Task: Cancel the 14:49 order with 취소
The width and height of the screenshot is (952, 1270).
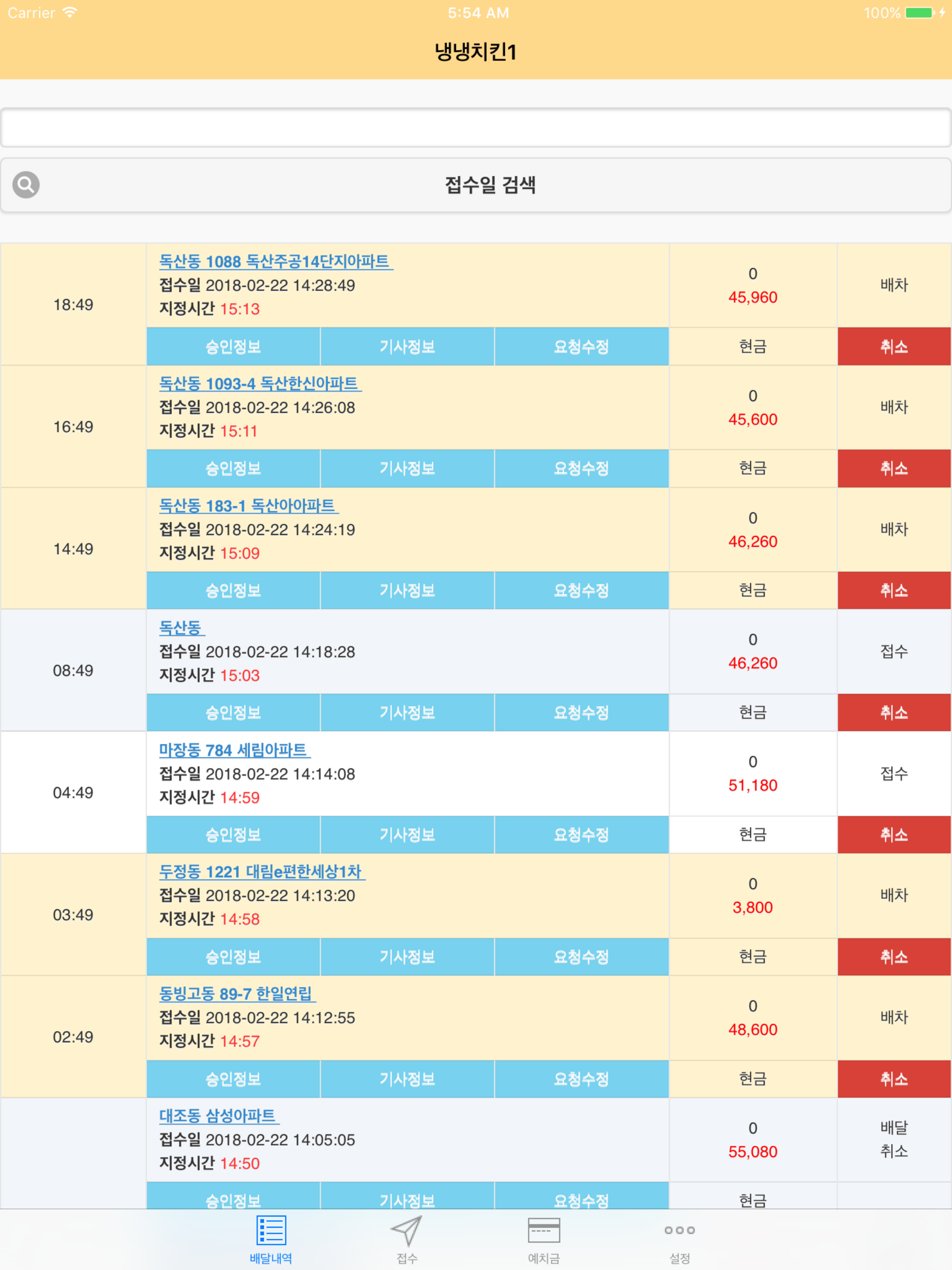Action: pyautogui.click(x=894, y=591)
